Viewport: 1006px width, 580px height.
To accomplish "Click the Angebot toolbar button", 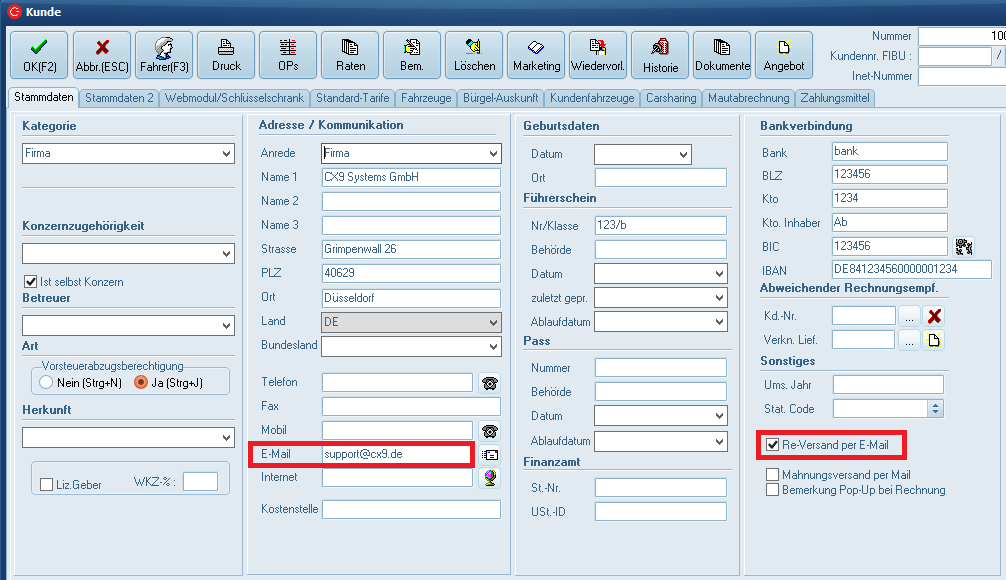I will tap(784, 55).
